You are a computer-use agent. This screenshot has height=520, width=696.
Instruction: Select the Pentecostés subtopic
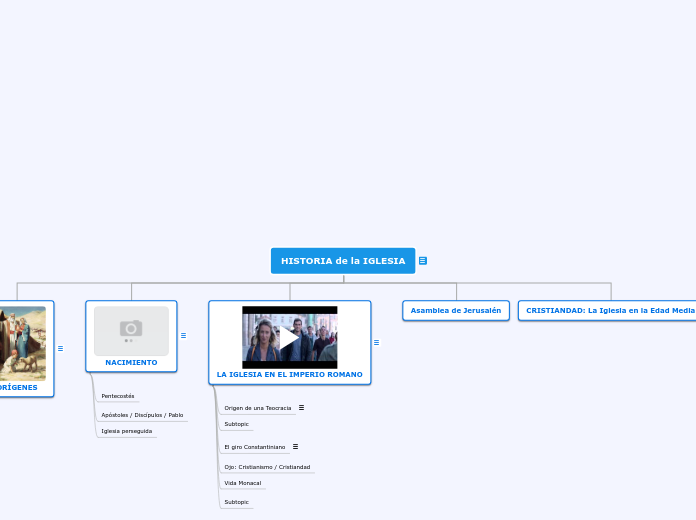(118, 396)
